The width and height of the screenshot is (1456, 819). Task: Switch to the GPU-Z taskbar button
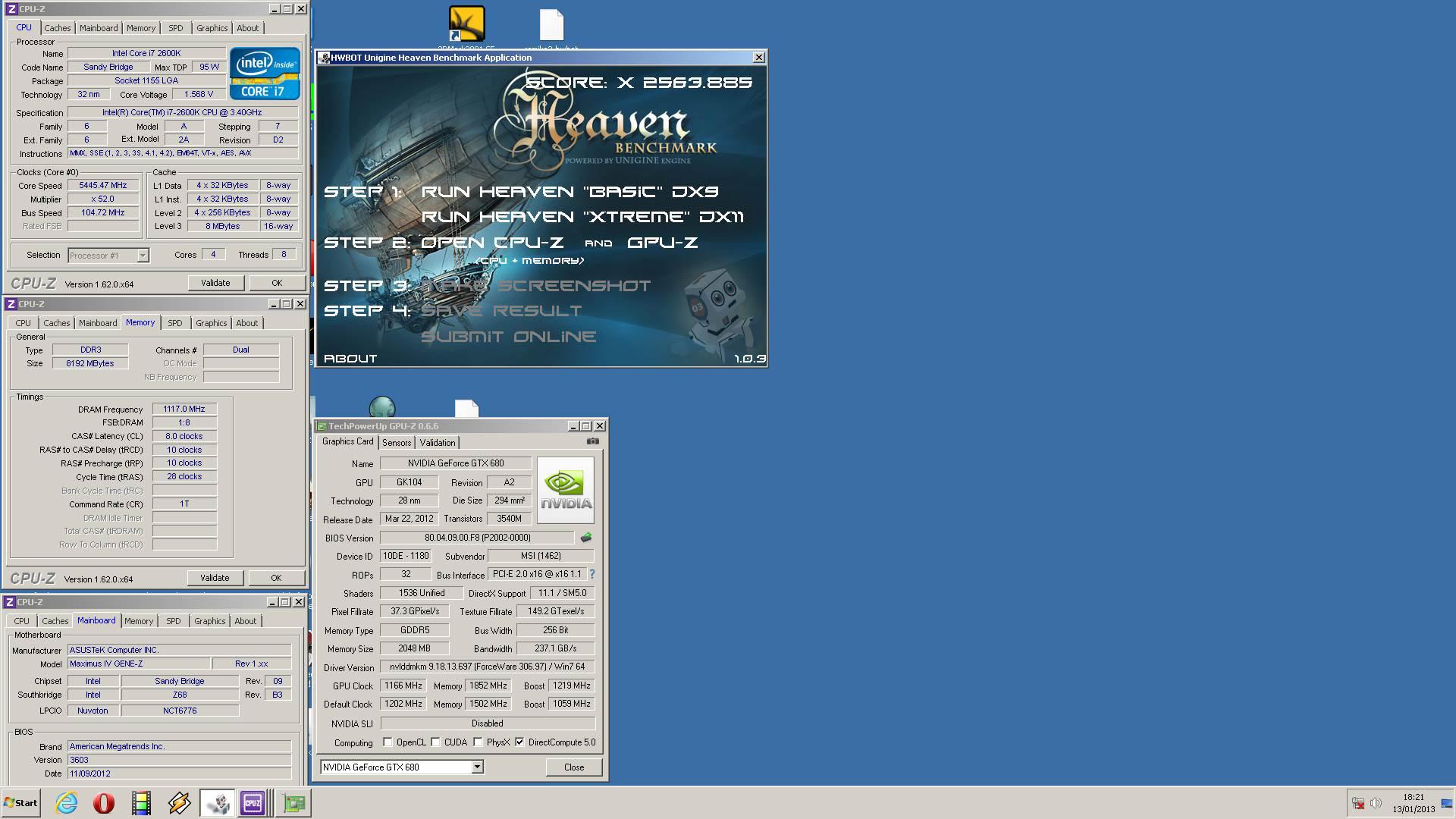click(x=293, y=802)
